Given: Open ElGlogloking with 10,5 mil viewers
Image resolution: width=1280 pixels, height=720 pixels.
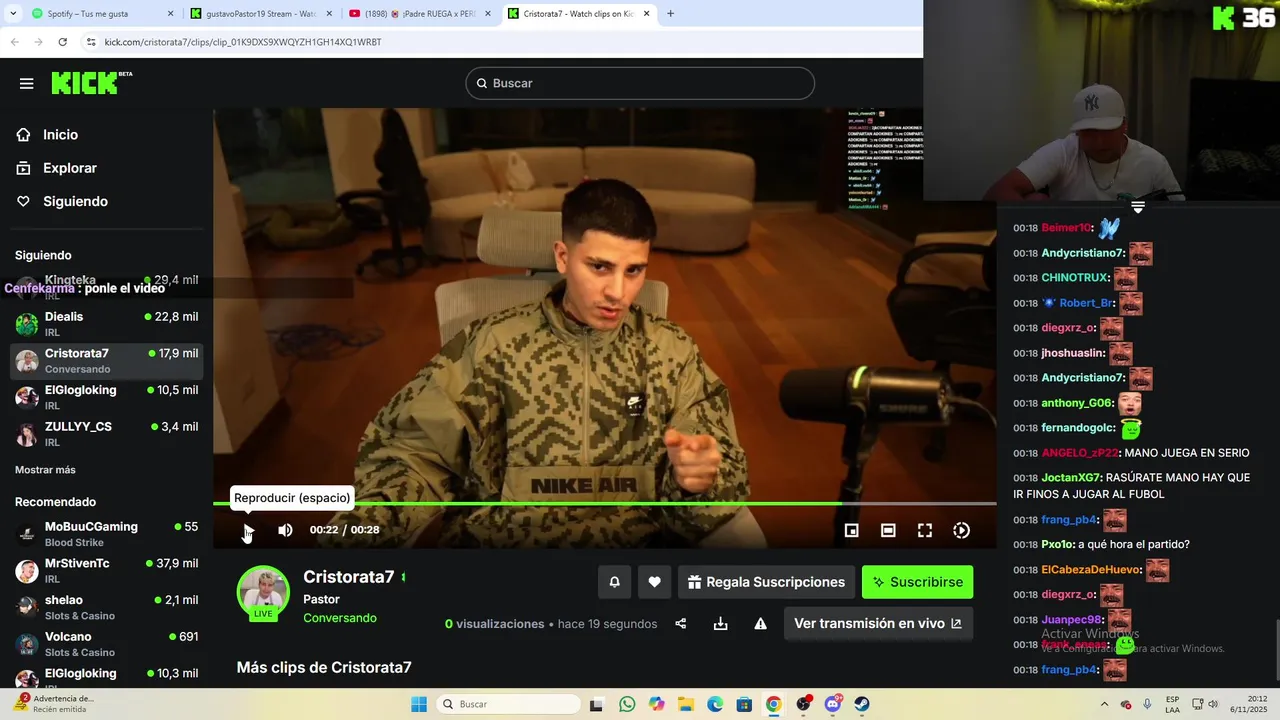Looking at the screenshot, I should (106, 397).
